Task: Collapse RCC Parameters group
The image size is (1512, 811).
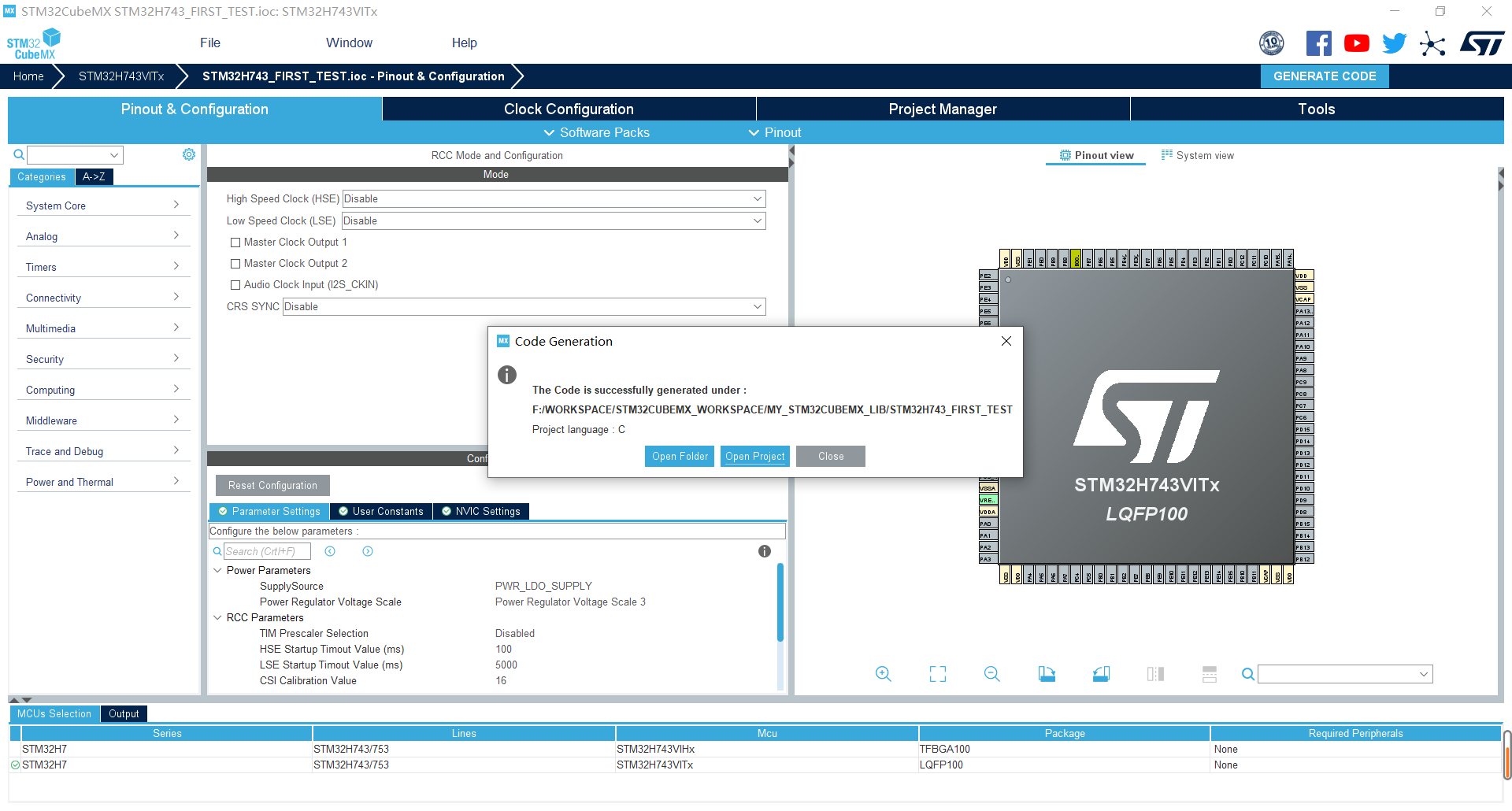Action: [x=217, y=617]
